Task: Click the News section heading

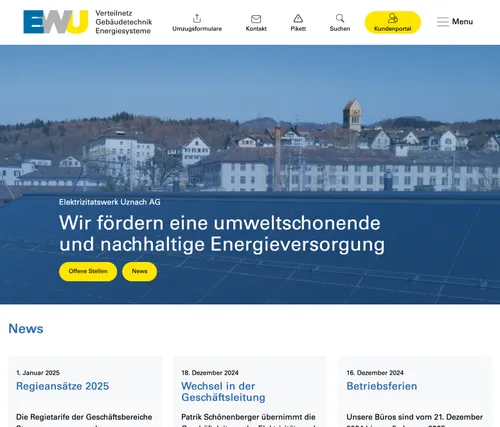Action: (x=26, y=329)
